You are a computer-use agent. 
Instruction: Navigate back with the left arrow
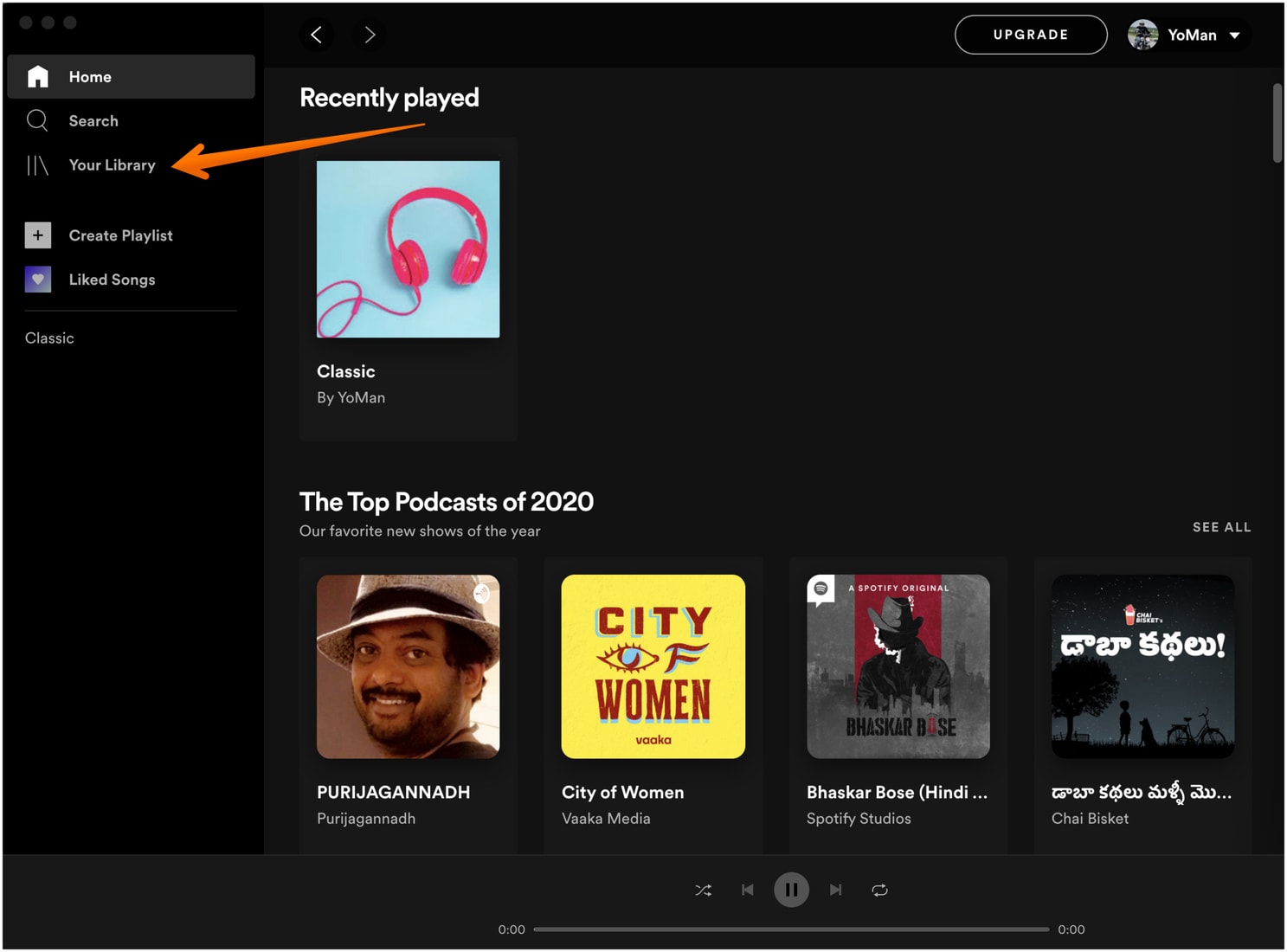317,35
